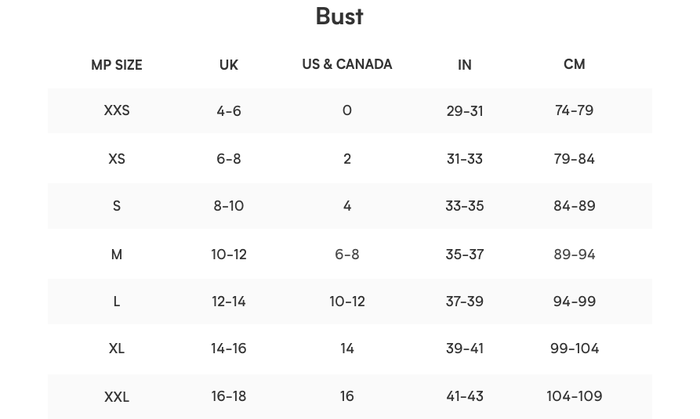Select the S size row label
The image size is (700, 419).
point(116,206)
